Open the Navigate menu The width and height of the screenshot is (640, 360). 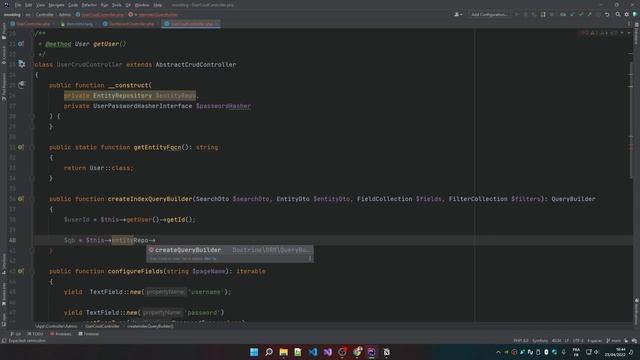[56, 5]
